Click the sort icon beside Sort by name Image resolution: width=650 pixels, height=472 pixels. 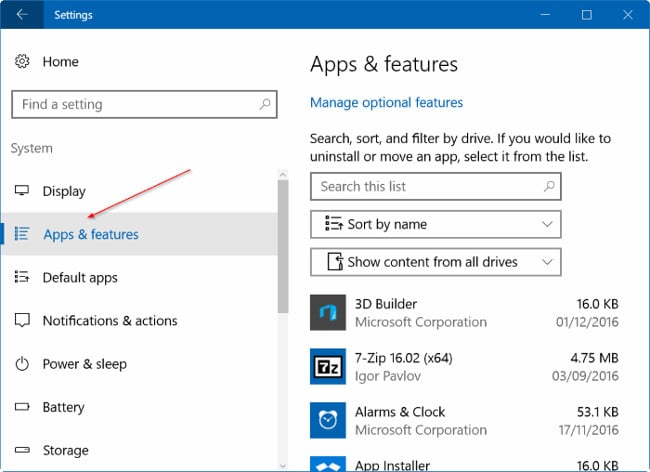tap(334, 224)
